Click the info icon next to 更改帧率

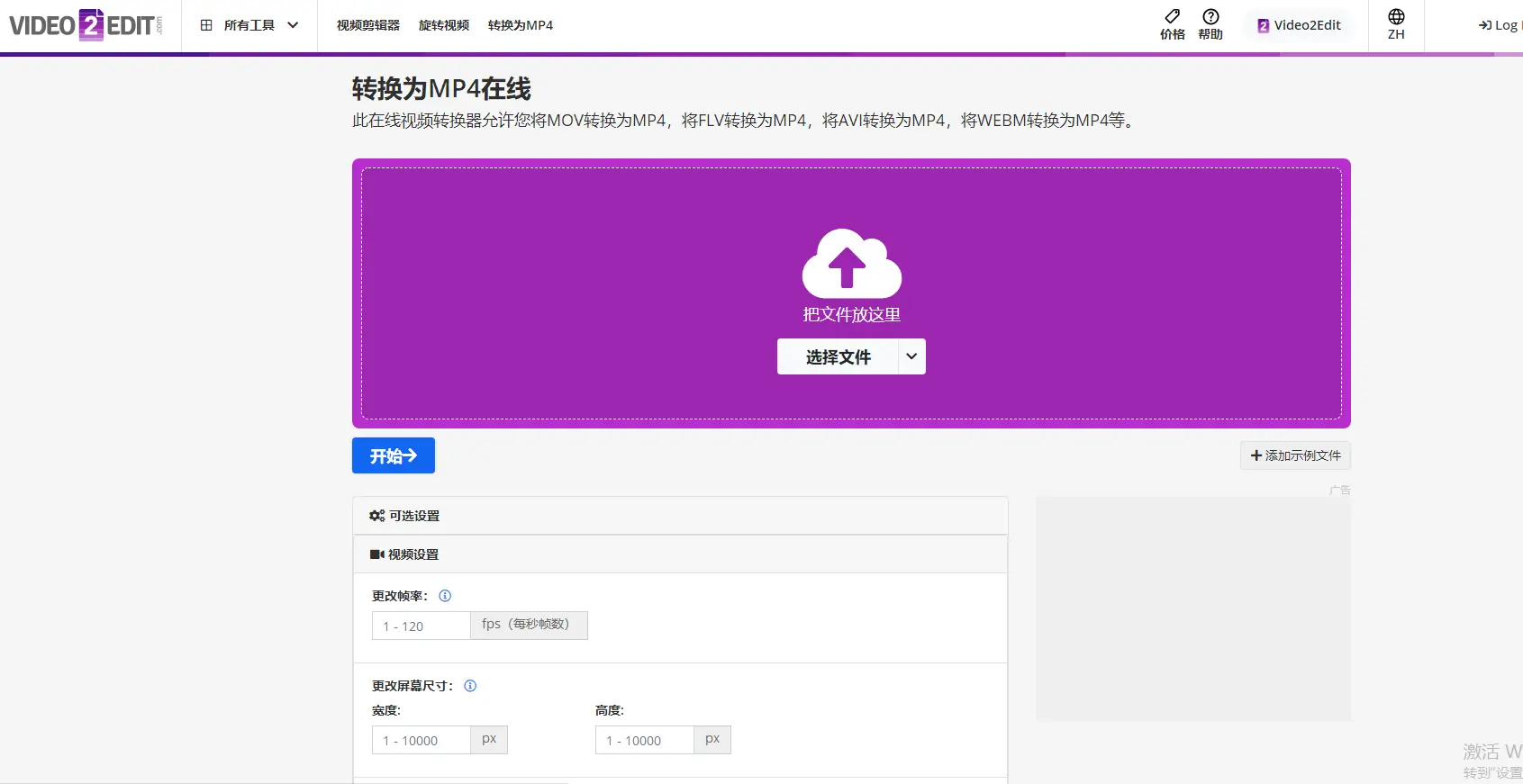click(445, 596)
